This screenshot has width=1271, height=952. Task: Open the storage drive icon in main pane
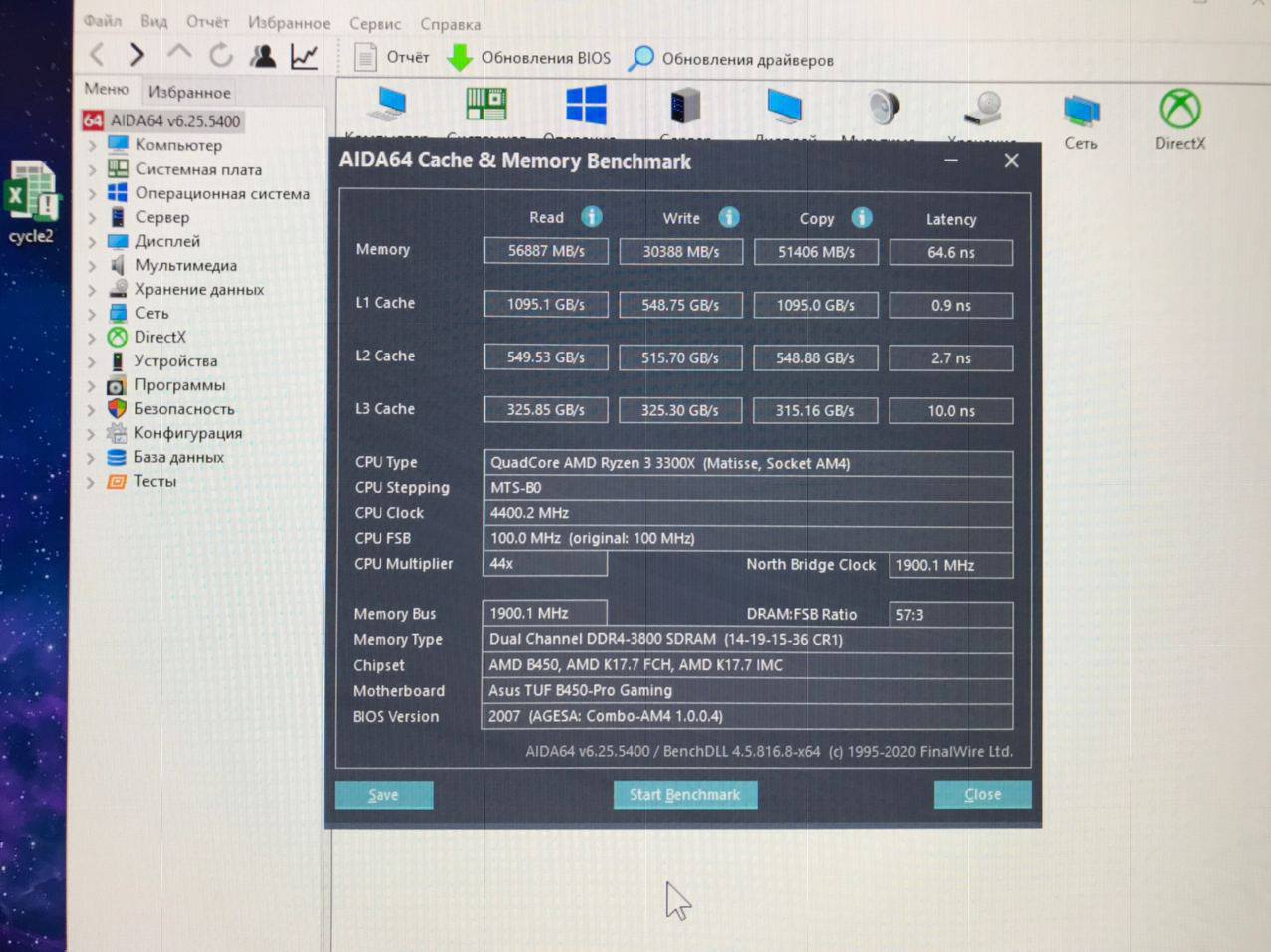(x=985, y=108)
